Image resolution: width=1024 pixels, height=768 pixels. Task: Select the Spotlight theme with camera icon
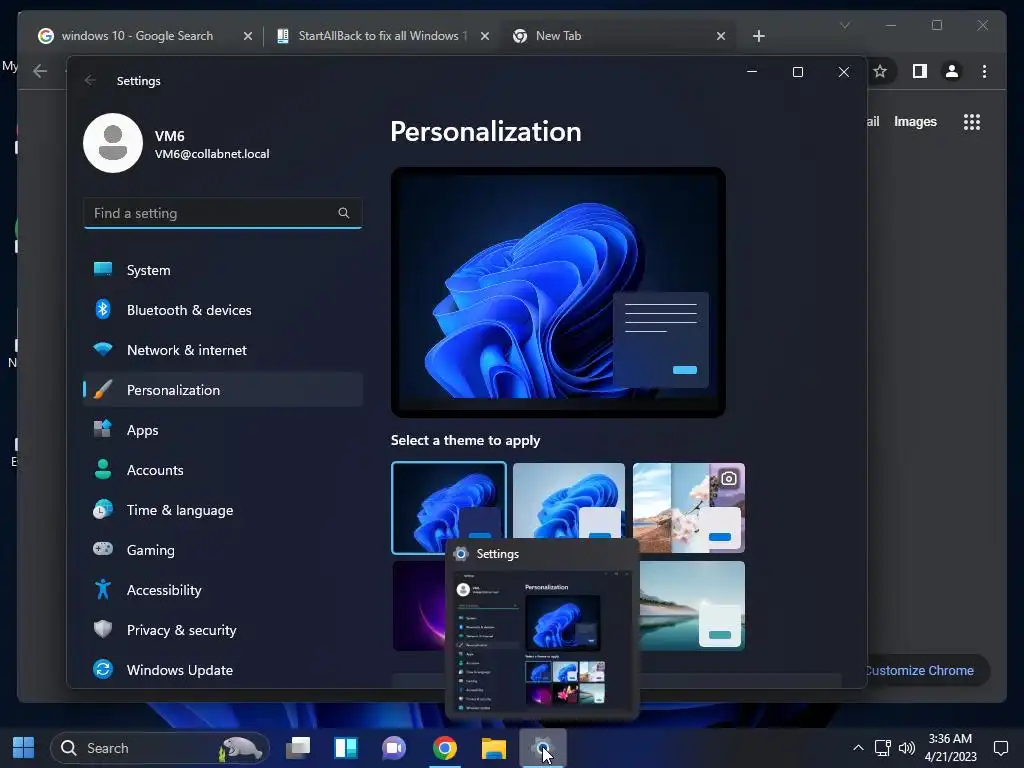(x=689, y=507)
